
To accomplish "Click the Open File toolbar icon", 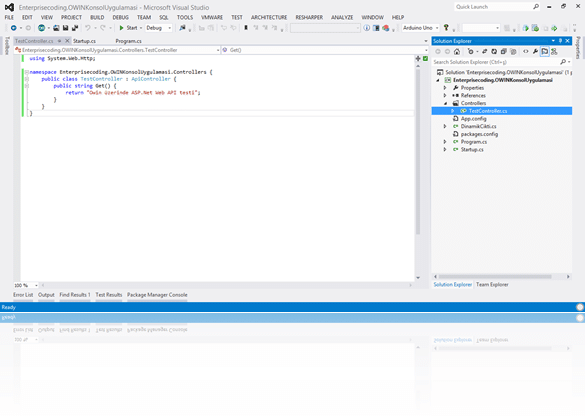I will click(56, 28).
